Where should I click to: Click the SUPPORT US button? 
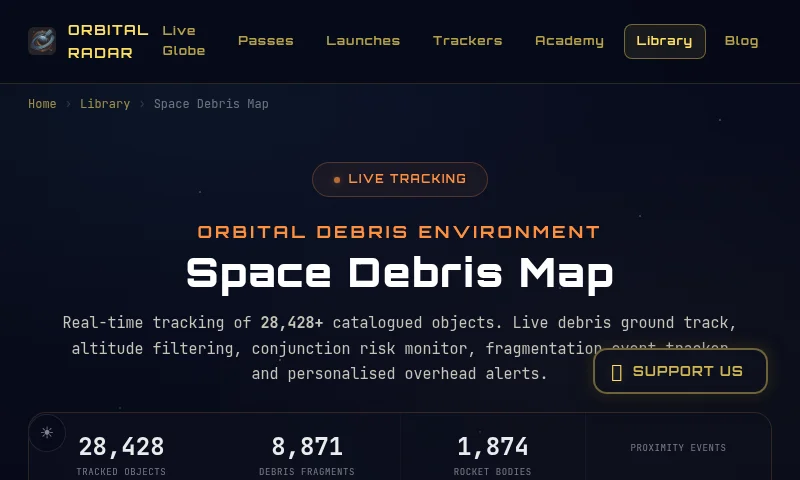pyautogui.click(x=681, y=371)
